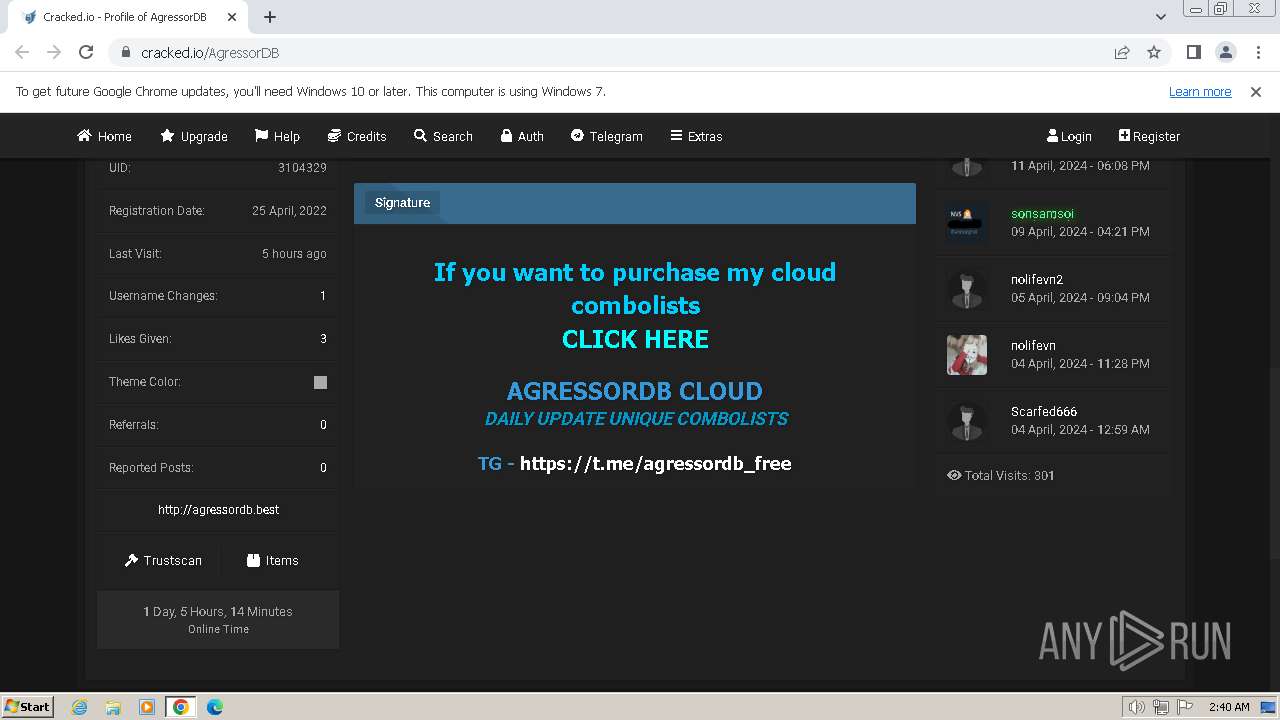Open the browser side panel icon
This screenshot has width=1280, height=720.
tap(1193, 52)
